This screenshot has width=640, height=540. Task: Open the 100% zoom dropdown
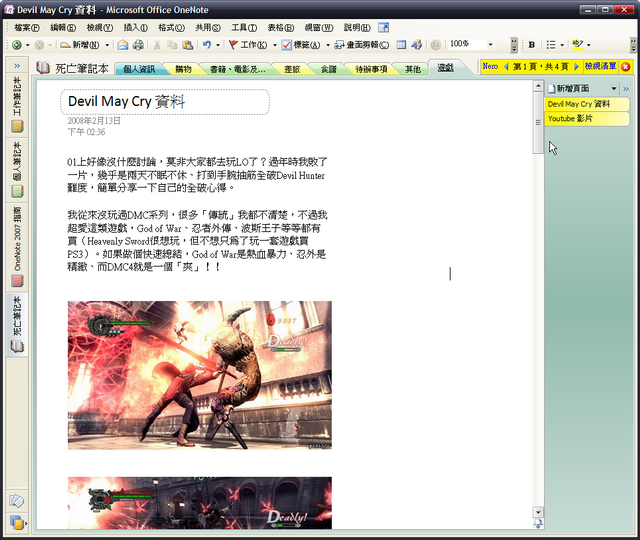490,44
